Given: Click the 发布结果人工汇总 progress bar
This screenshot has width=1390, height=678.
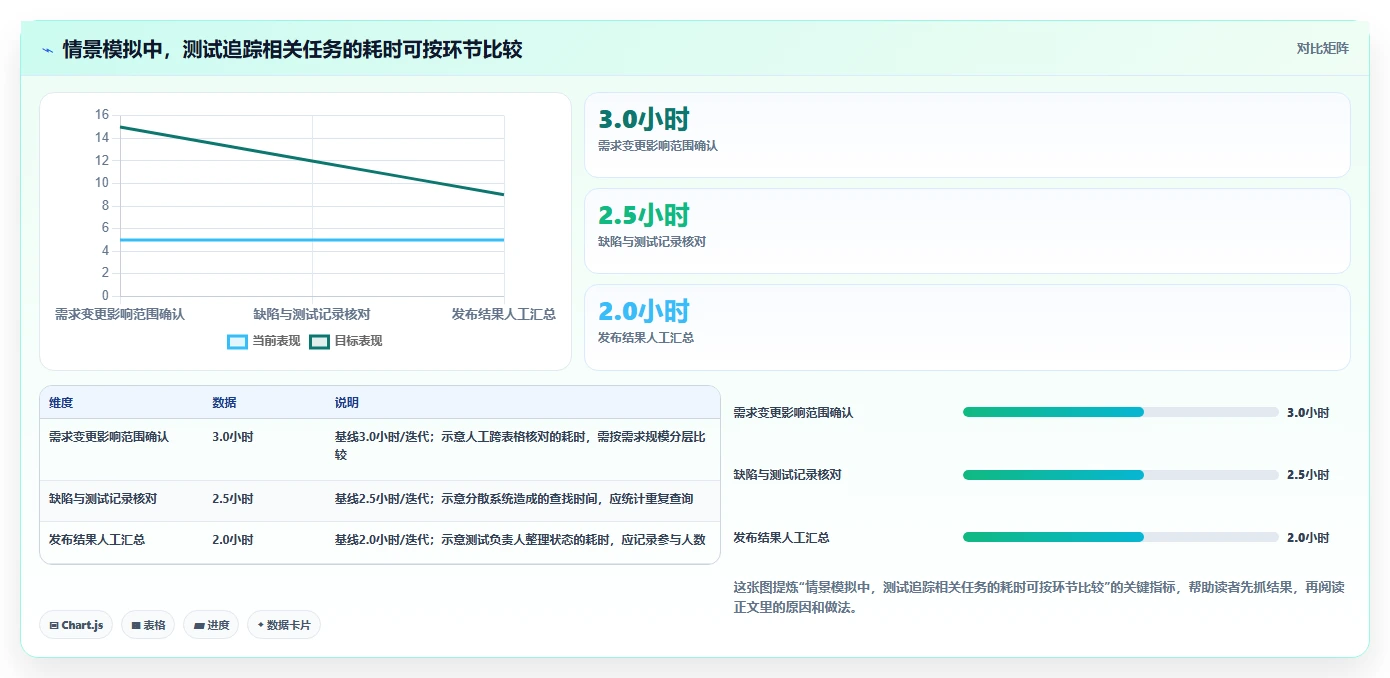Looking at the screenshot, I should pos(1120,537).
